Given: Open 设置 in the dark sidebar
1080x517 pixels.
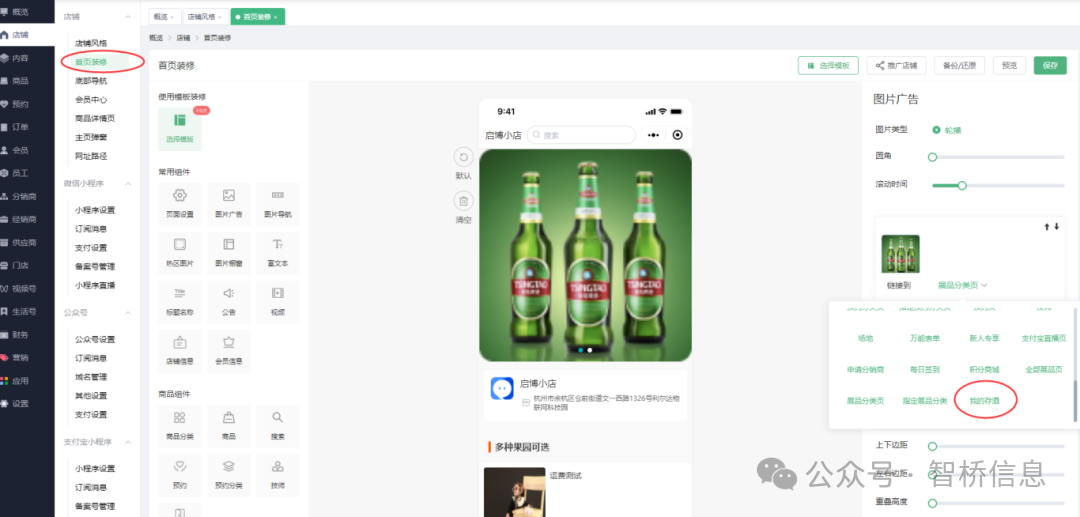Looking at the screenshot, I should click(19, 403).
